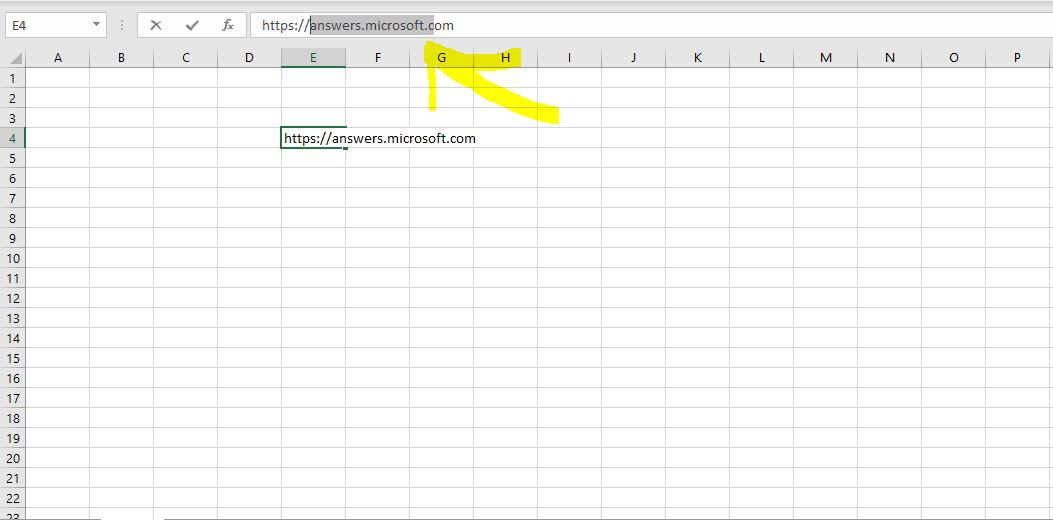Select row 16 header

coord(12,378)
